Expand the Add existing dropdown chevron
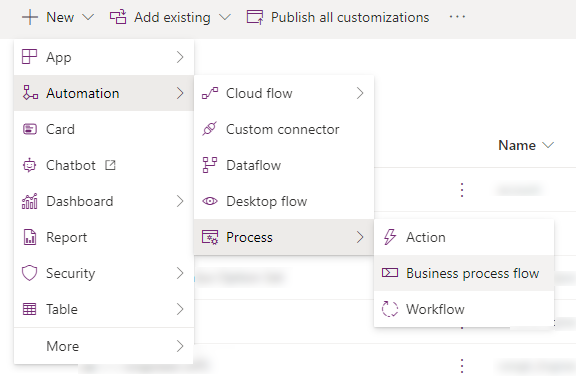Image resolution: width=576 pixels, height=388 pixels. pos(225,17)
